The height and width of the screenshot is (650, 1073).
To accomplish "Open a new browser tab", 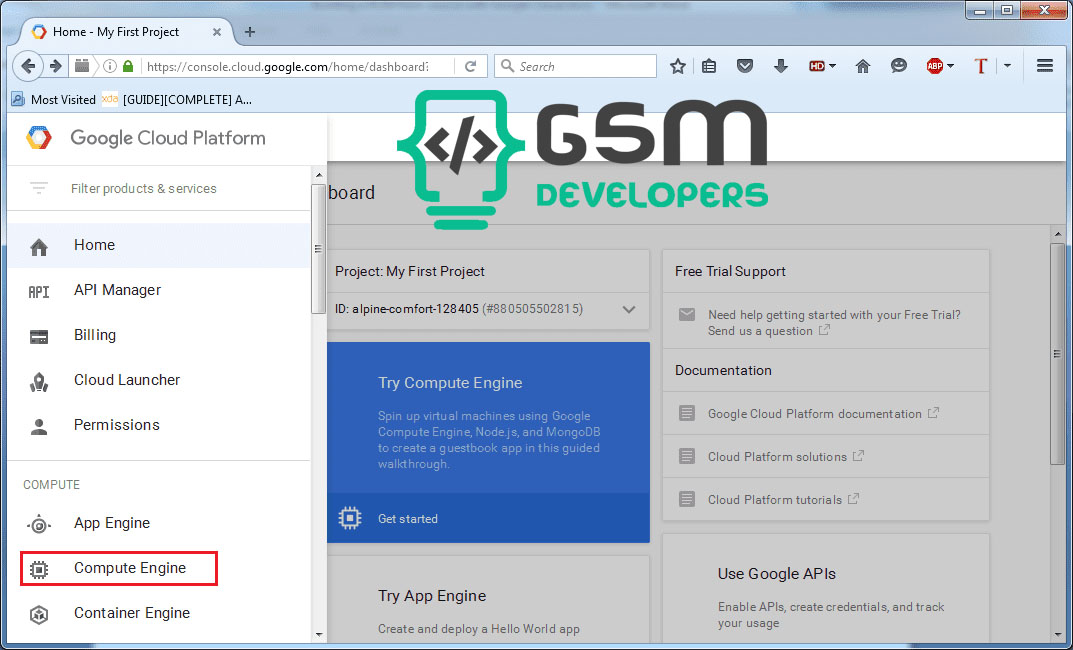I will tap(250, 31).
